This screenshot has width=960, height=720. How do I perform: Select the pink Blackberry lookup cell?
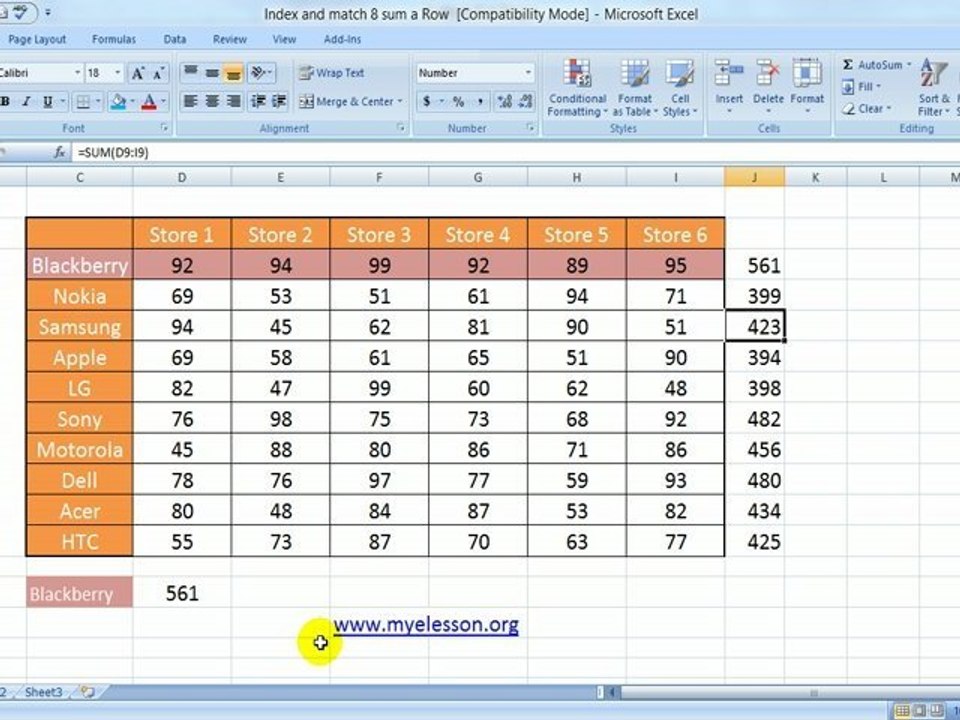(80, 593)
